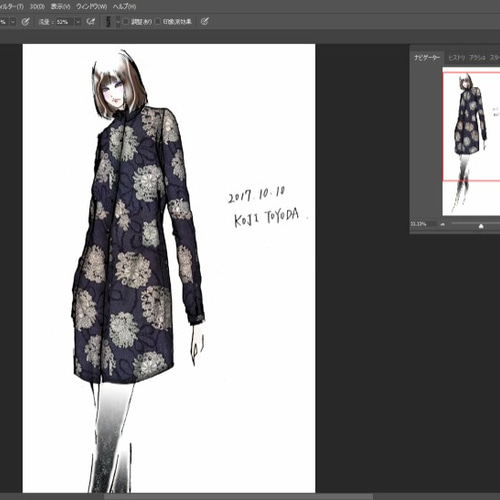Click the canvas horizontal scrollbar at bottom
This screenshot has width=500, height=500.
click(x=238, y=497)
